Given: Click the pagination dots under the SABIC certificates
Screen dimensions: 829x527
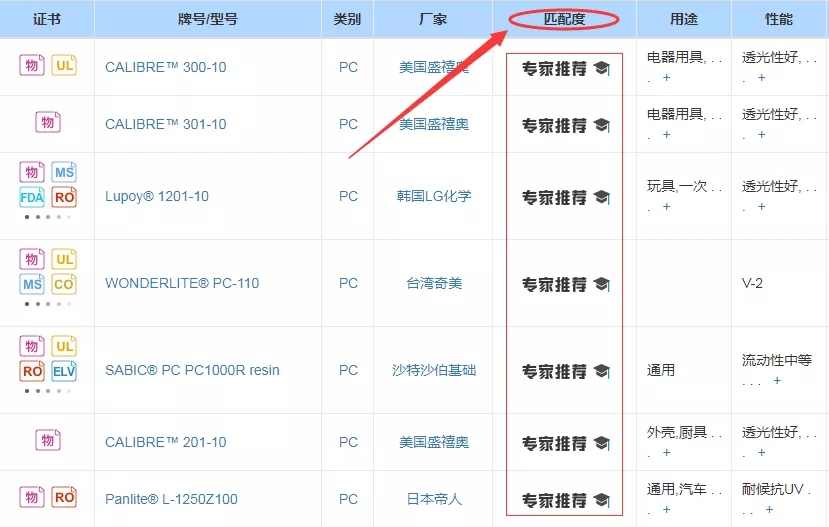Looking at the screenshot, I should tap(48, 391).
